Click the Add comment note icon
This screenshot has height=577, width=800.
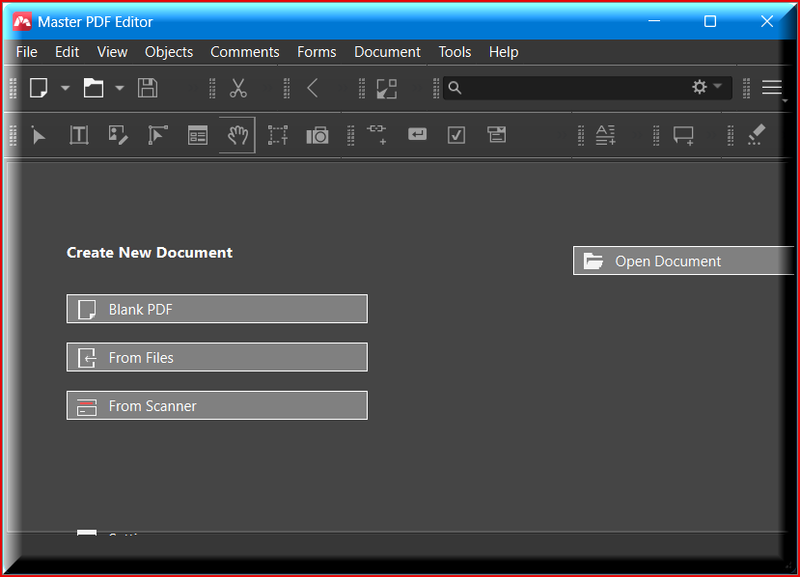click(x=684, y=136)
